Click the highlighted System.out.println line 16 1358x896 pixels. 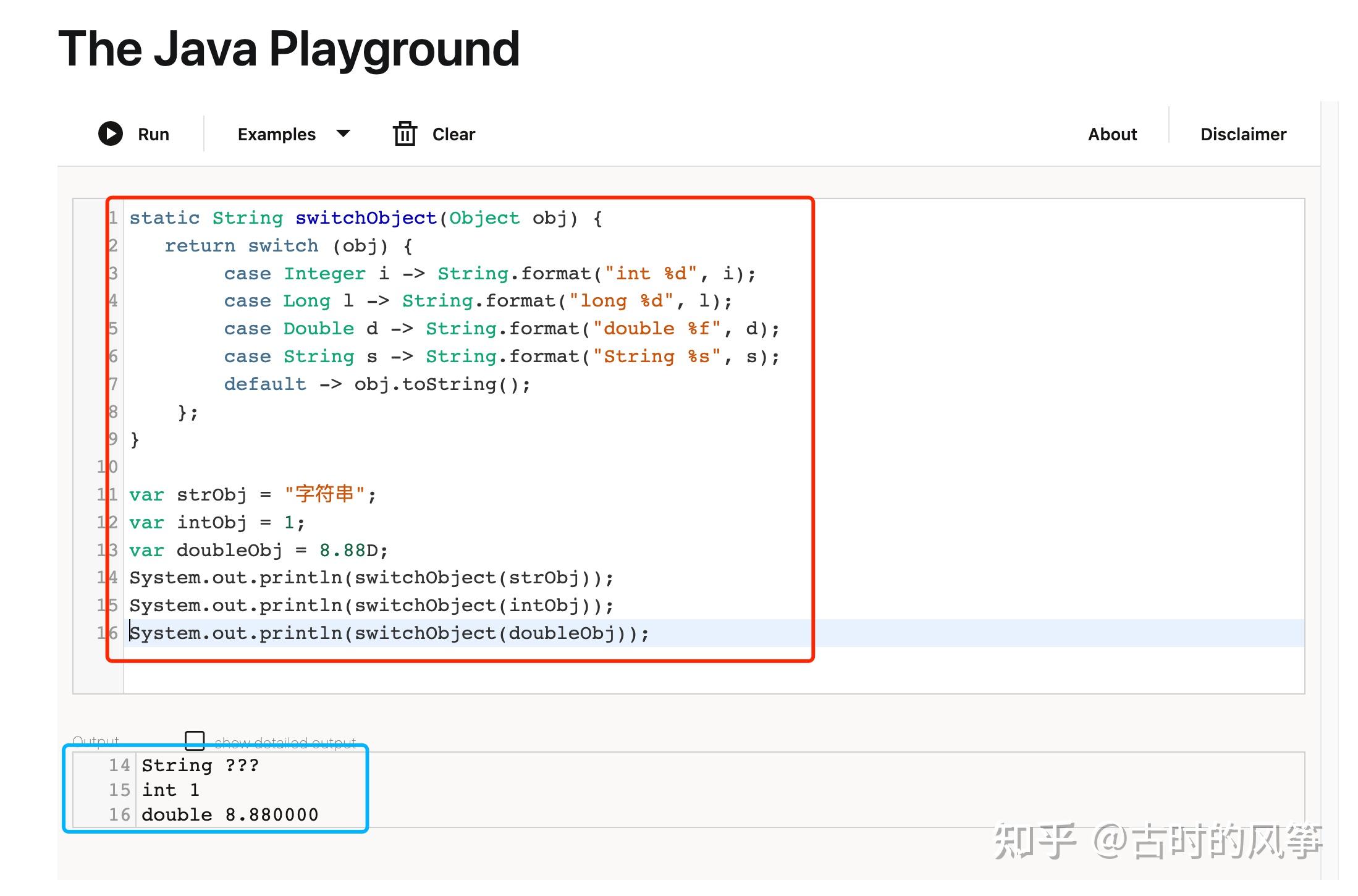388,632
